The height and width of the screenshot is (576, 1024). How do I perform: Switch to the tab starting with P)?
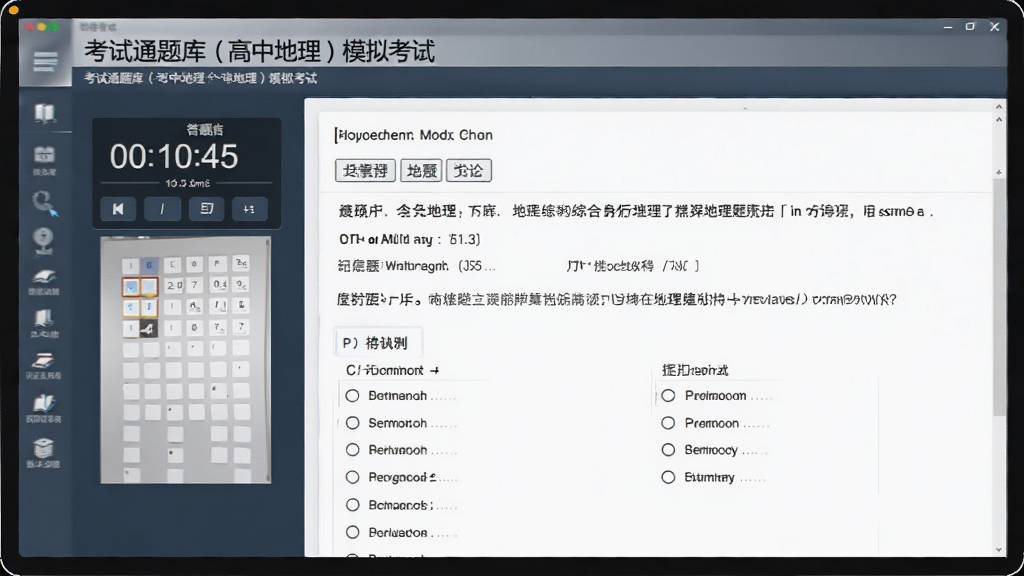[377, 343]
